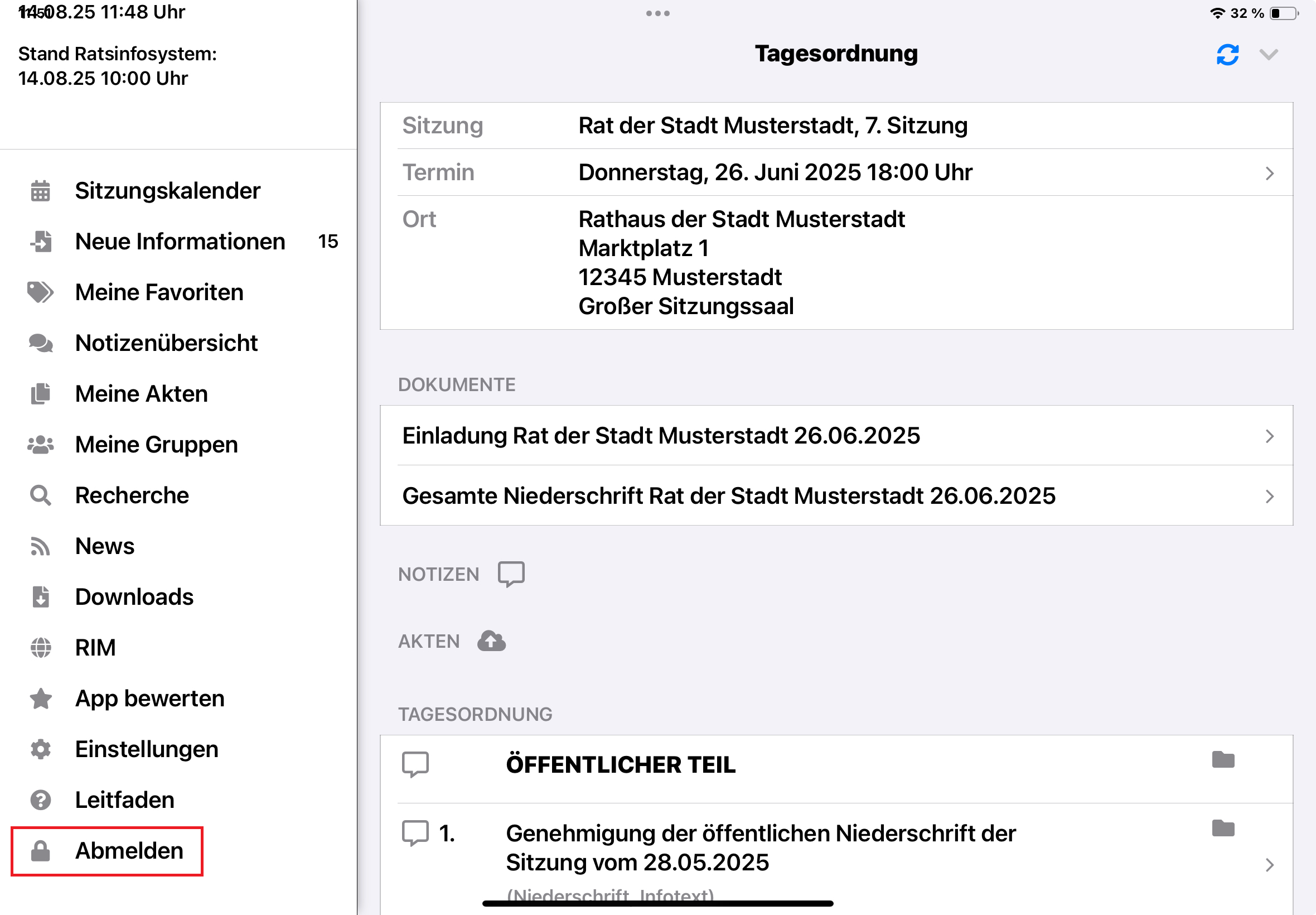Open the Recherche search section
The image size is (1316, 915).
[x=132, y=495]
